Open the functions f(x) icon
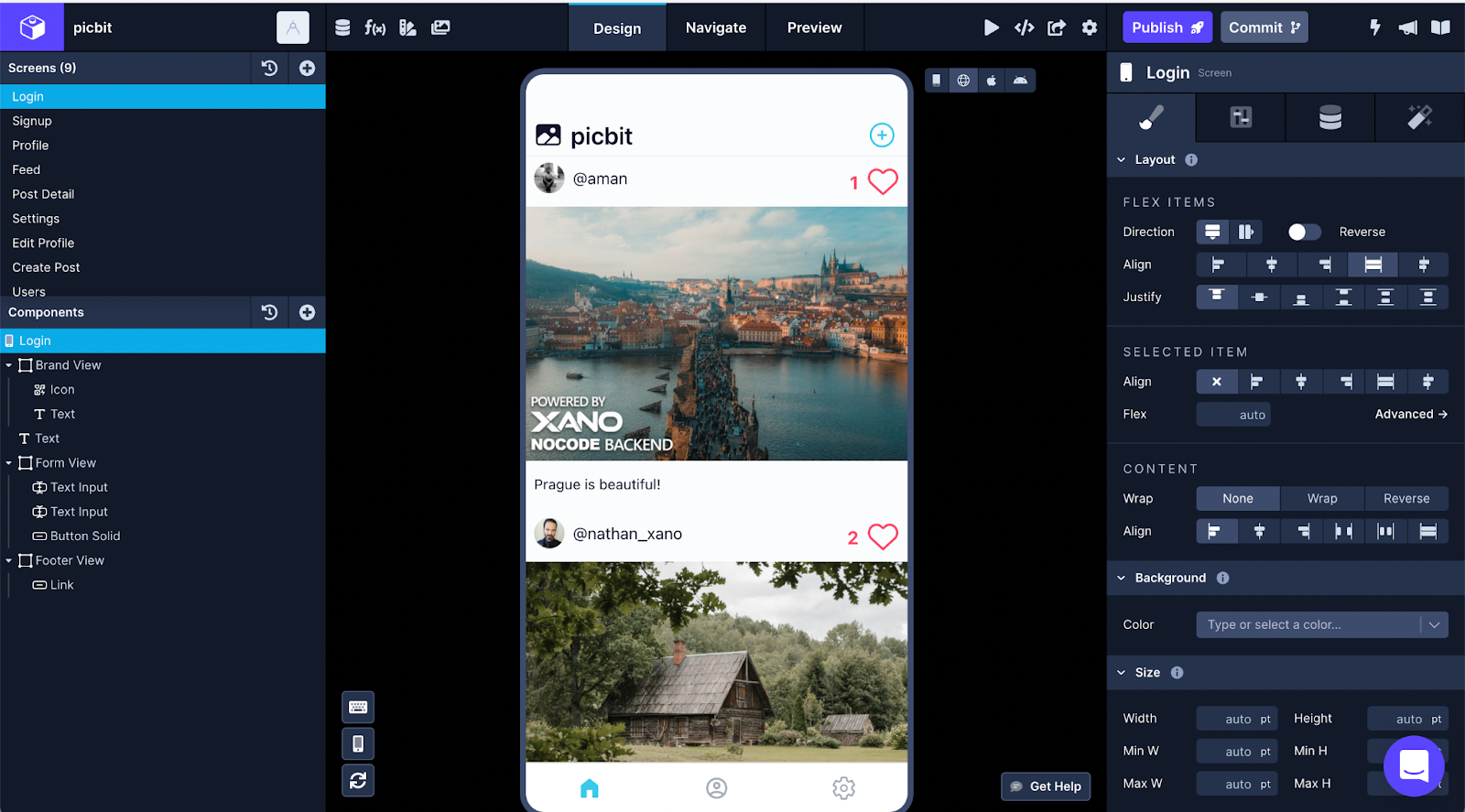This screenshot has height=812, width=1465. [374, 27]
